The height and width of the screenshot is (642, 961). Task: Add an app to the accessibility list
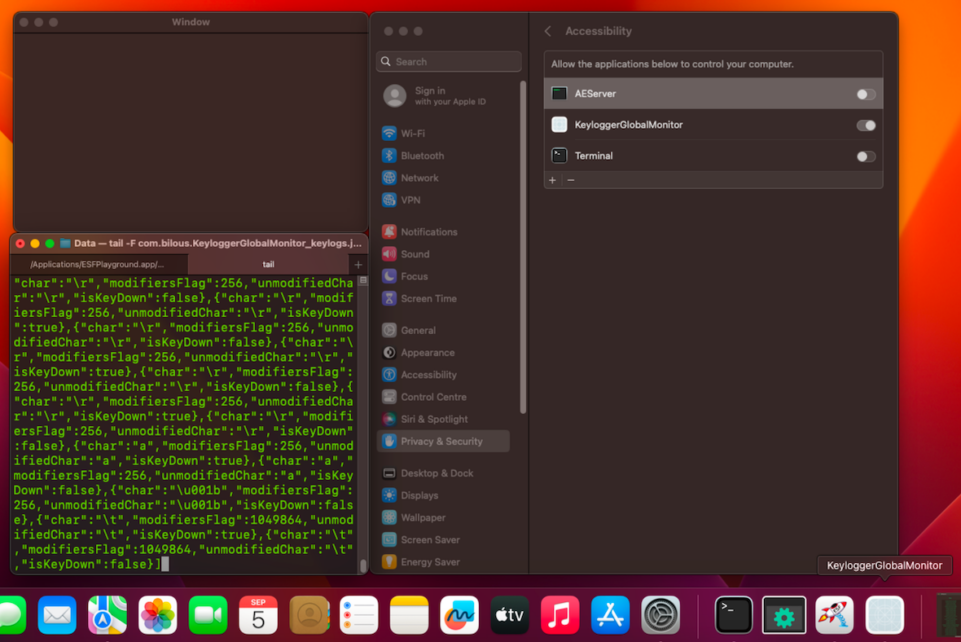tap(551, 180)
